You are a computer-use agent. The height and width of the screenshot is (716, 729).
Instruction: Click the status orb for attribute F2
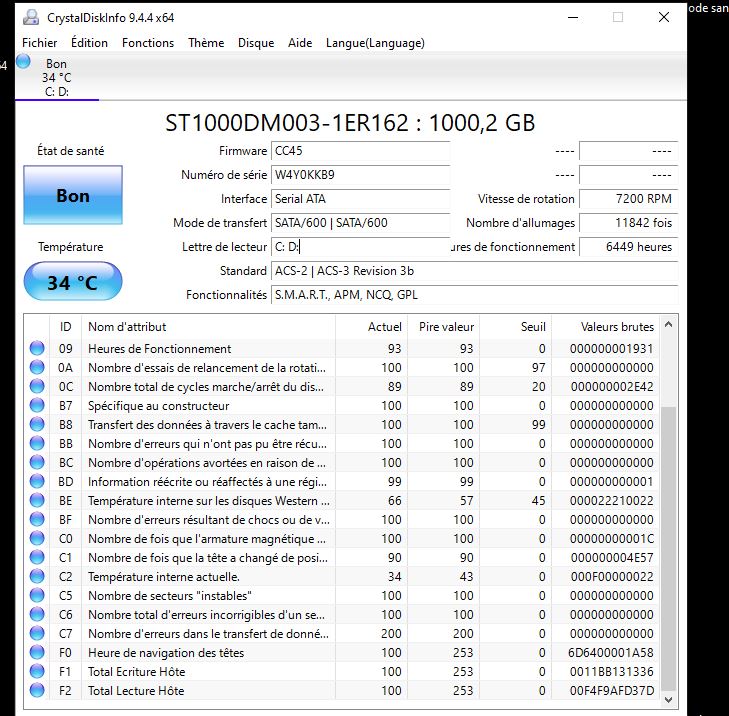(37, 690)
